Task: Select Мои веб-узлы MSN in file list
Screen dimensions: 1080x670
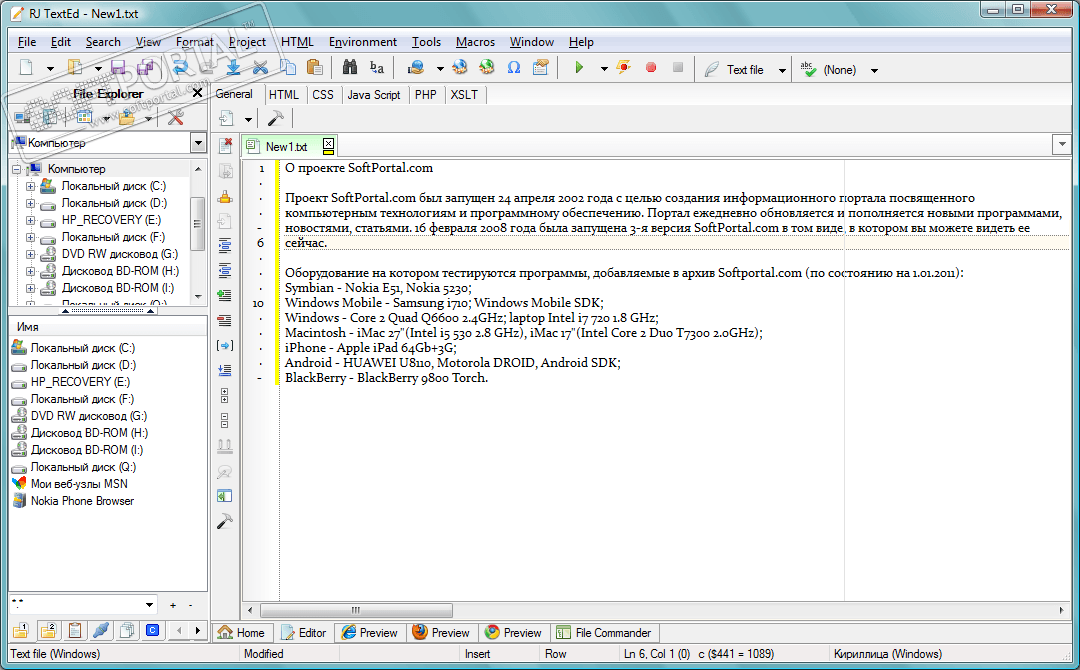Action: point(79,483)
